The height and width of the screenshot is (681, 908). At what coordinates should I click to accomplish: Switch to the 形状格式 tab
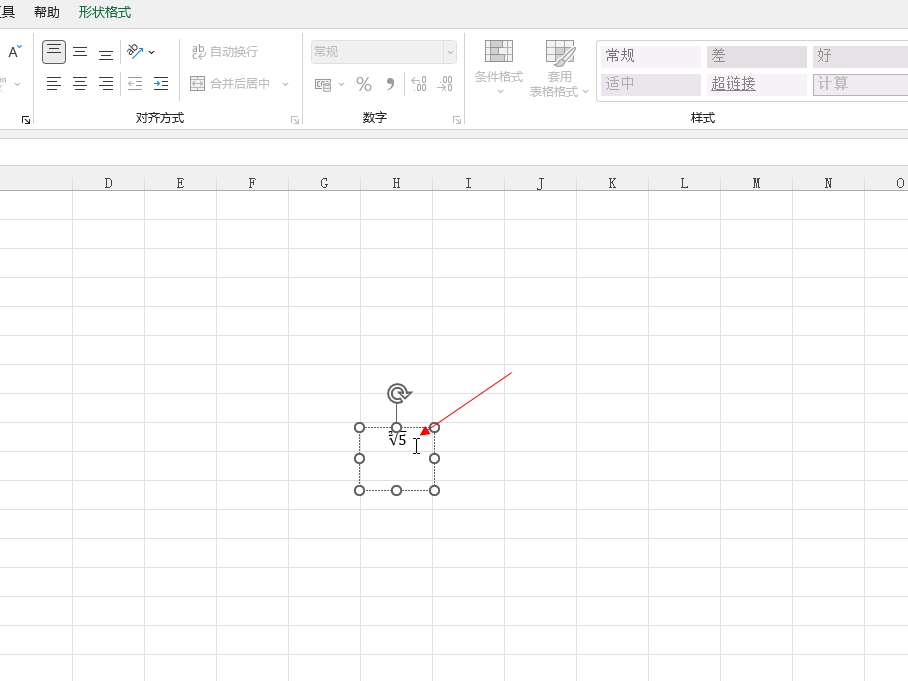coord(105,13)
